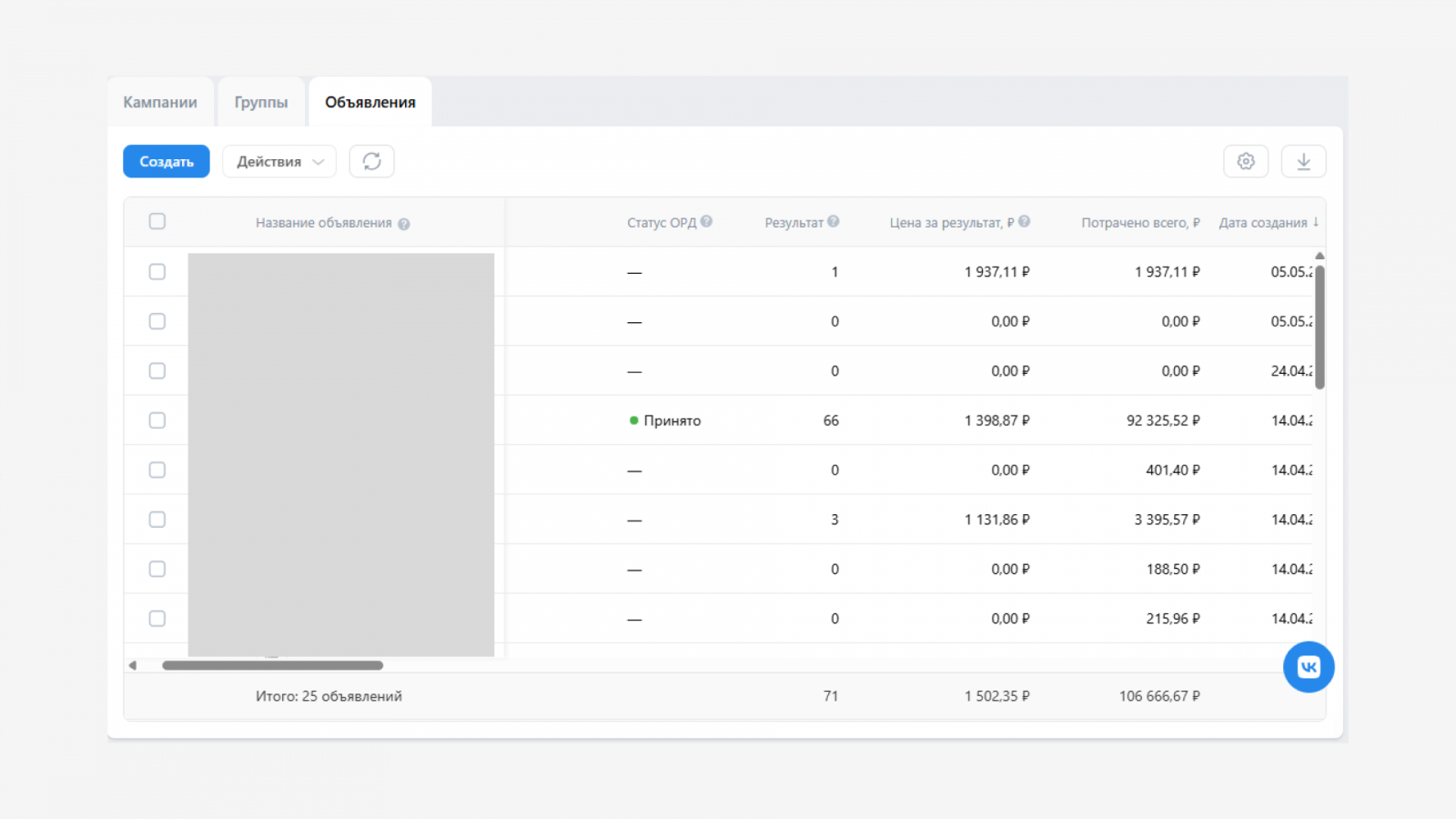Click help icon next to Название объявления
This screenshot has width=1456, height=819.
(404, 224)
